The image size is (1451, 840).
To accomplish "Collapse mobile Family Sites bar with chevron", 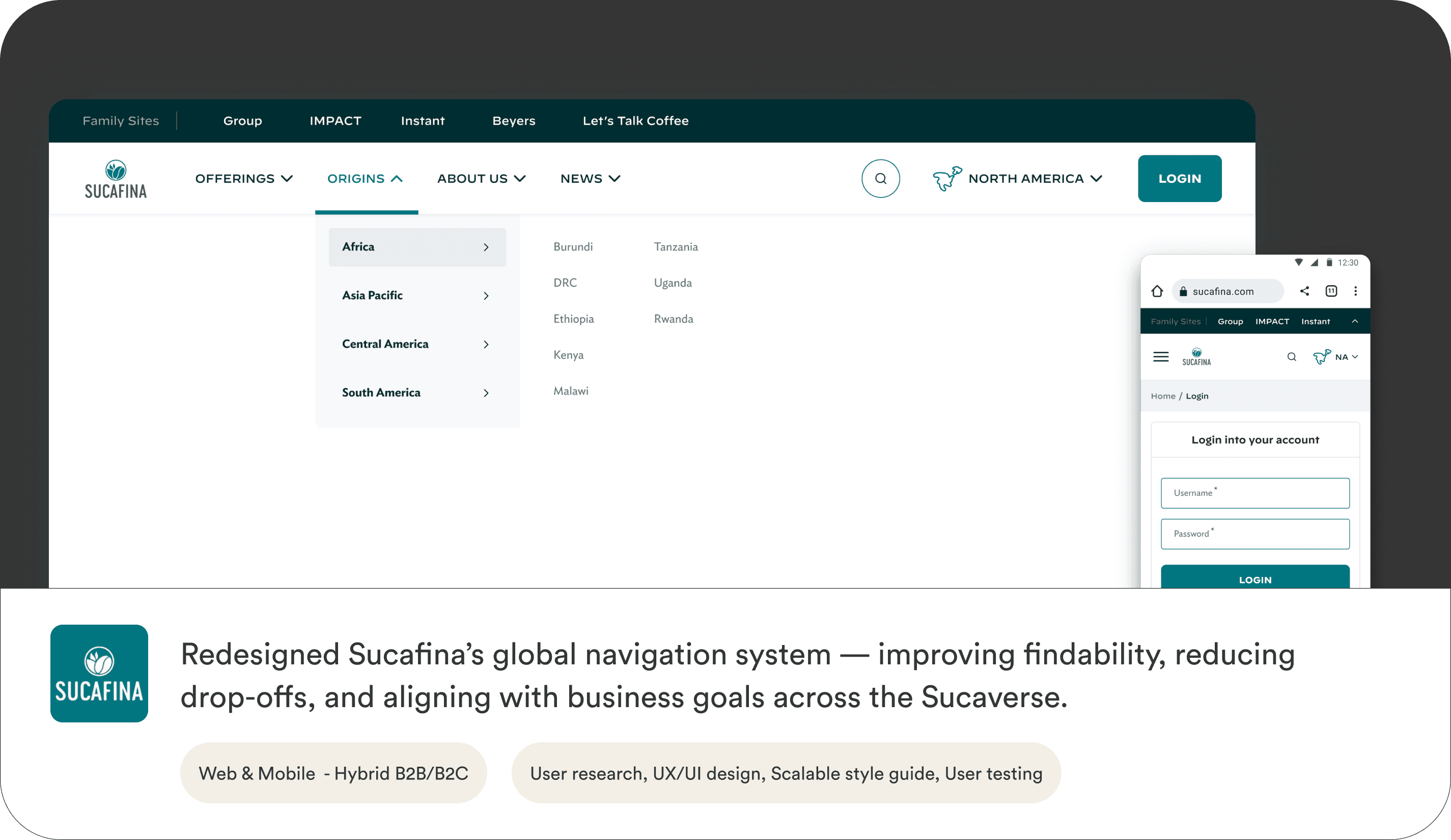I will pyautogui.click(x=1355, y=321).
